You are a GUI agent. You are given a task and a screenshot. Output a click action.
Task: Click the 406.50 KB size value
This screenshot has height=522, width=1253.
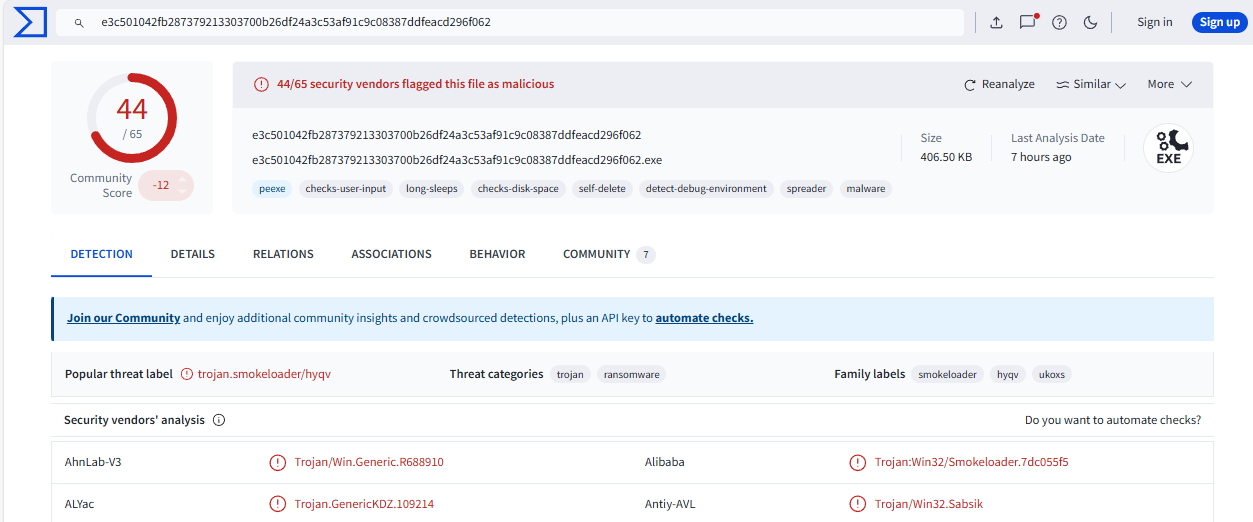946,157
